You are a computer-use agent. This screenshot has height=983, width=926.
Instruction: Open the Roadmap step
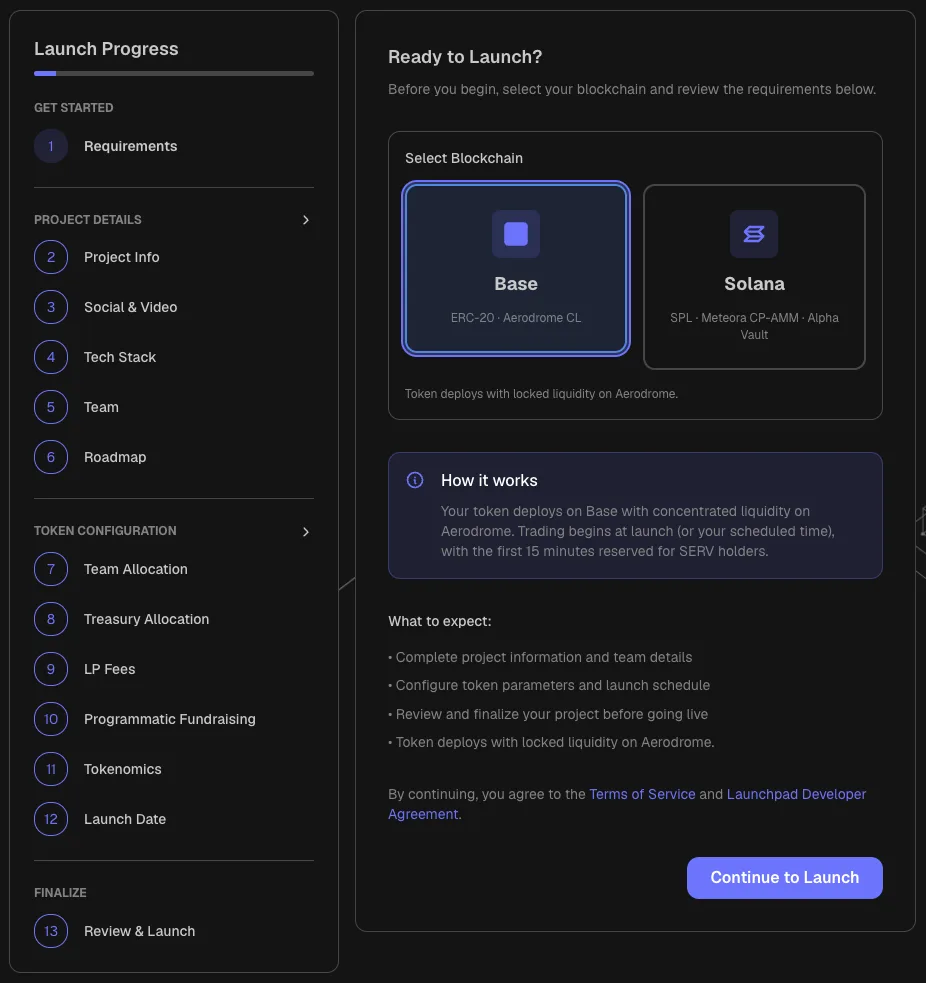click(174, 457)
